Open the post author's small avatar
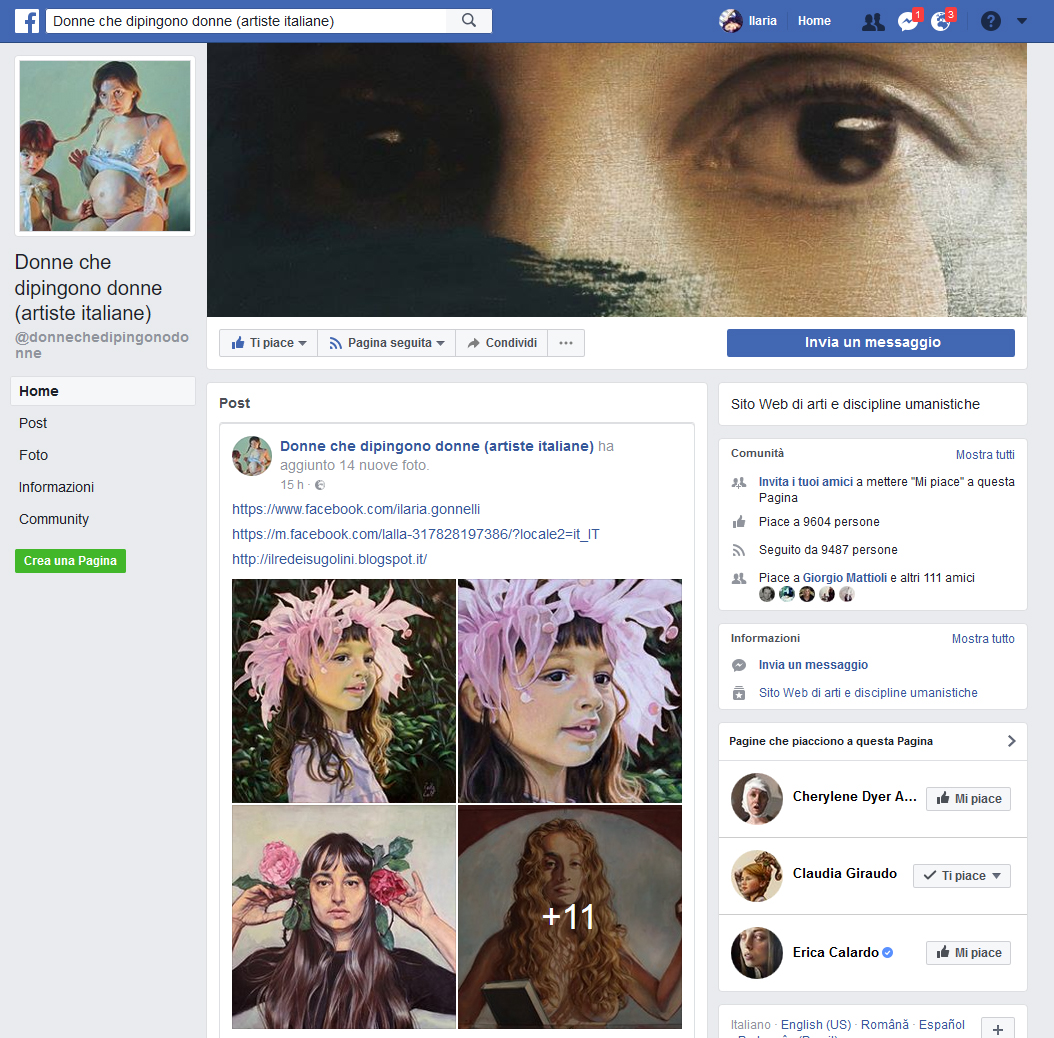 pos(251,456)
